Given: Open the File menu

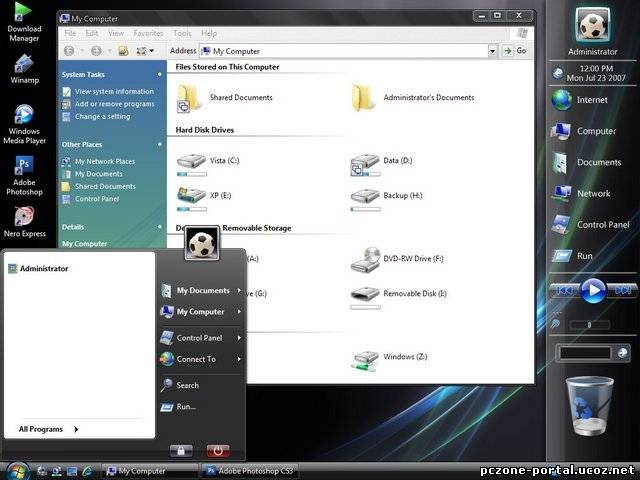Looking at the screenshot, I should point(70,33).
